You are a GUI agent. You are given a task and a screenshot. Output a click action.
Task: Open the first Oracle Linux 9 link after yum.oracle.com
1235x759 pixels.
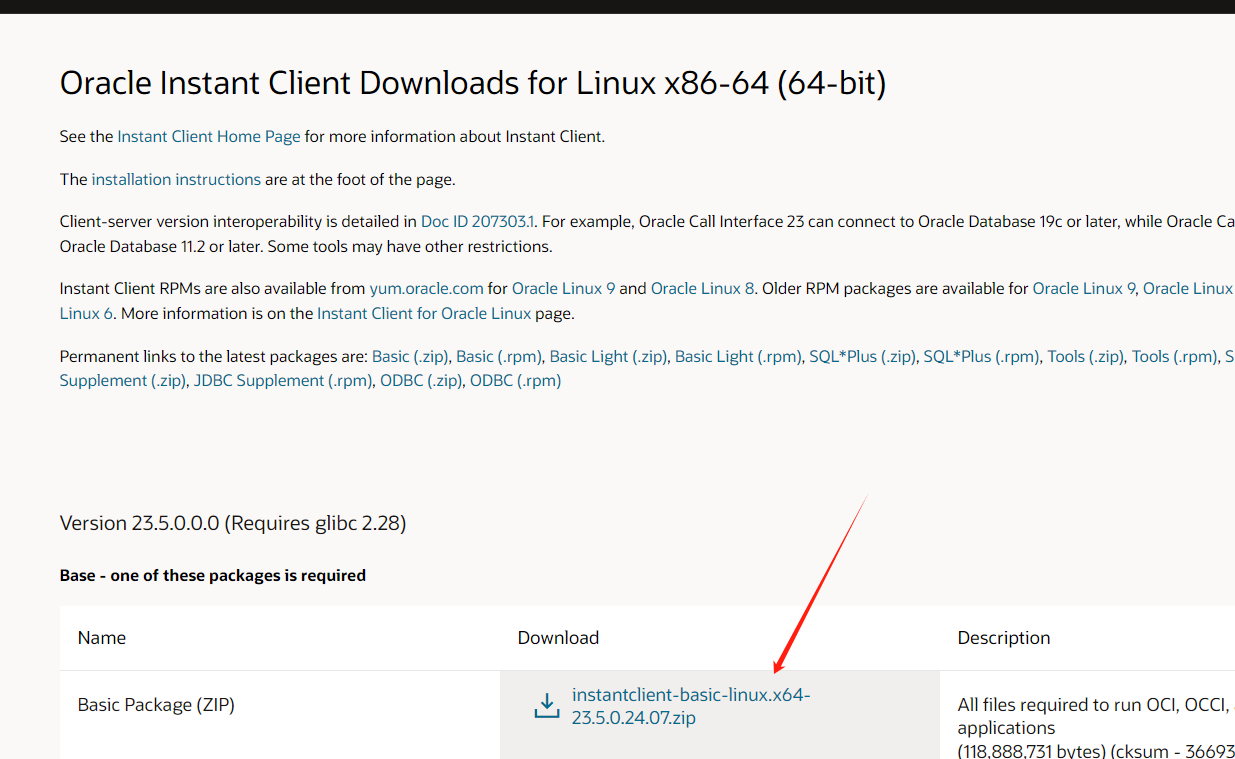tap(564, 288)
